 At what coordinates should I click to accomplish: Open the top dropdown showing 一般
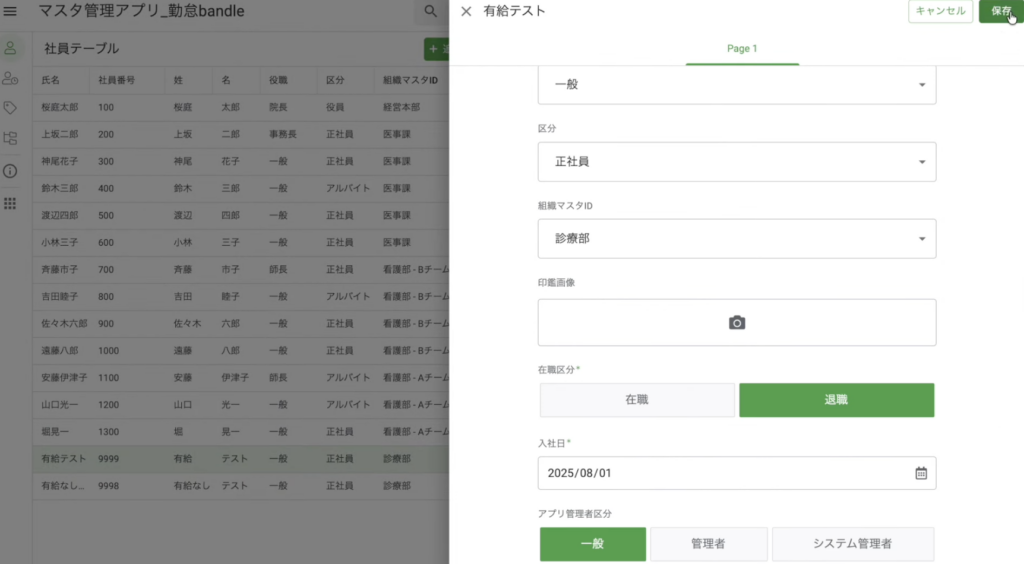[737, 85]
